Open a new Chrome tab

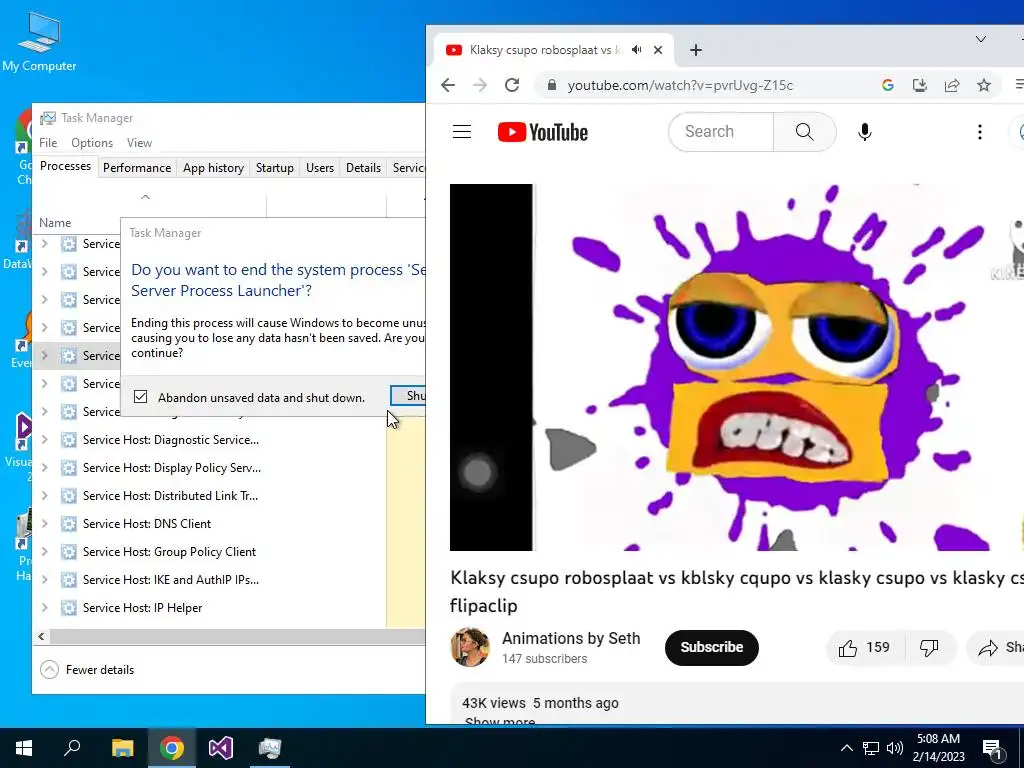point(696,50)
